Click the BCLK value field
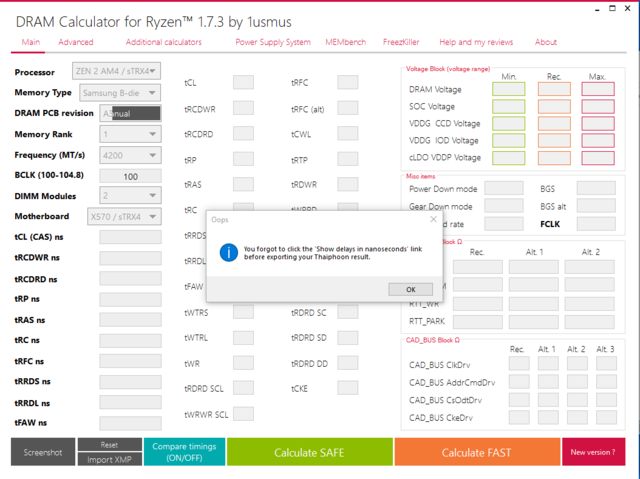Screen dimensions: 640x479 (130, 176)
